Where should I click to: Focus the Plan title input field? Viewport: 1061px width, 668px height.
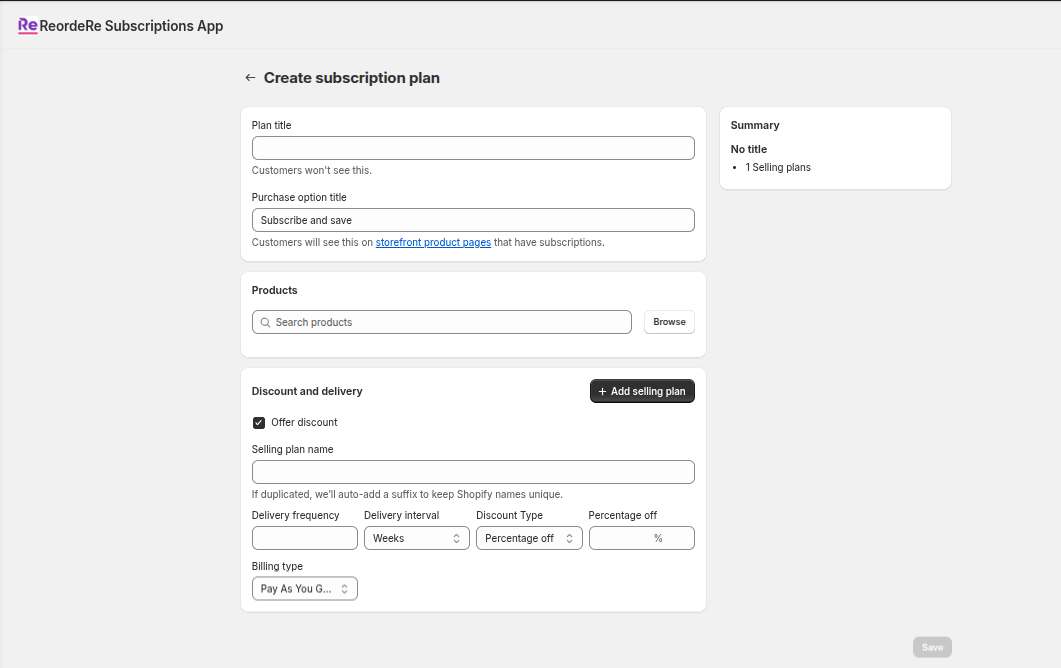pyautogui.click(x=473, y=148)
